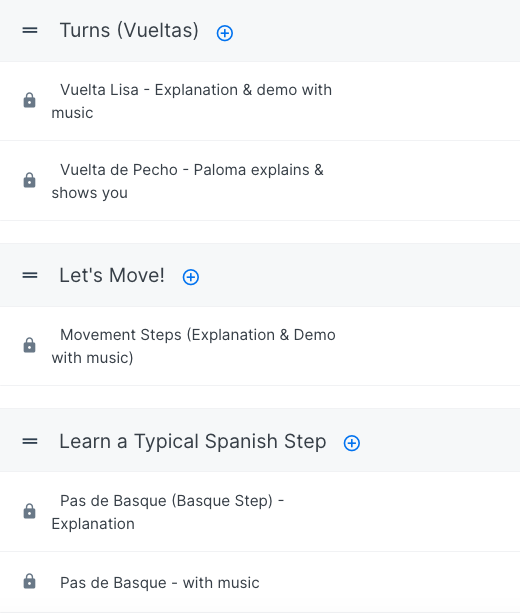520x613 pixels.
Task: Open the Vuelta Lisa explanation and demo lesson
Action: coord(192,101)
